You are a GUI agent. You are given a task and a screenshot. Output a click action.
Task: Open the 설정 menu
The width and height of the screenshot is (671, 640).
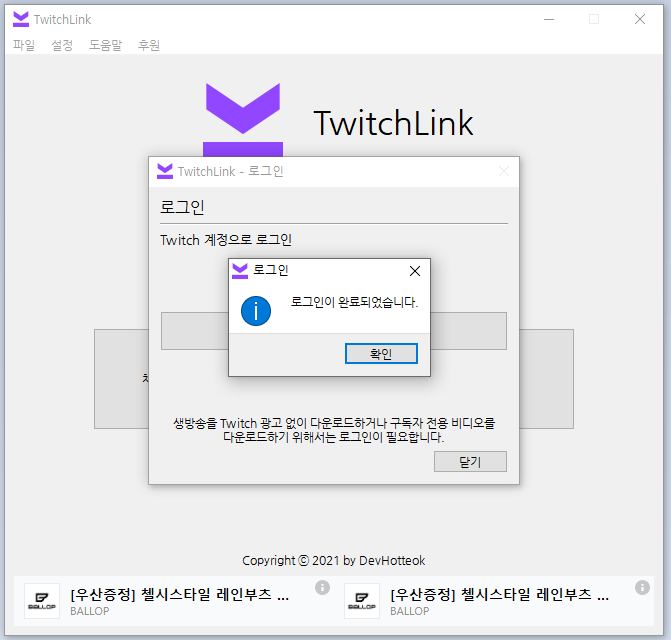click(62, 45)
